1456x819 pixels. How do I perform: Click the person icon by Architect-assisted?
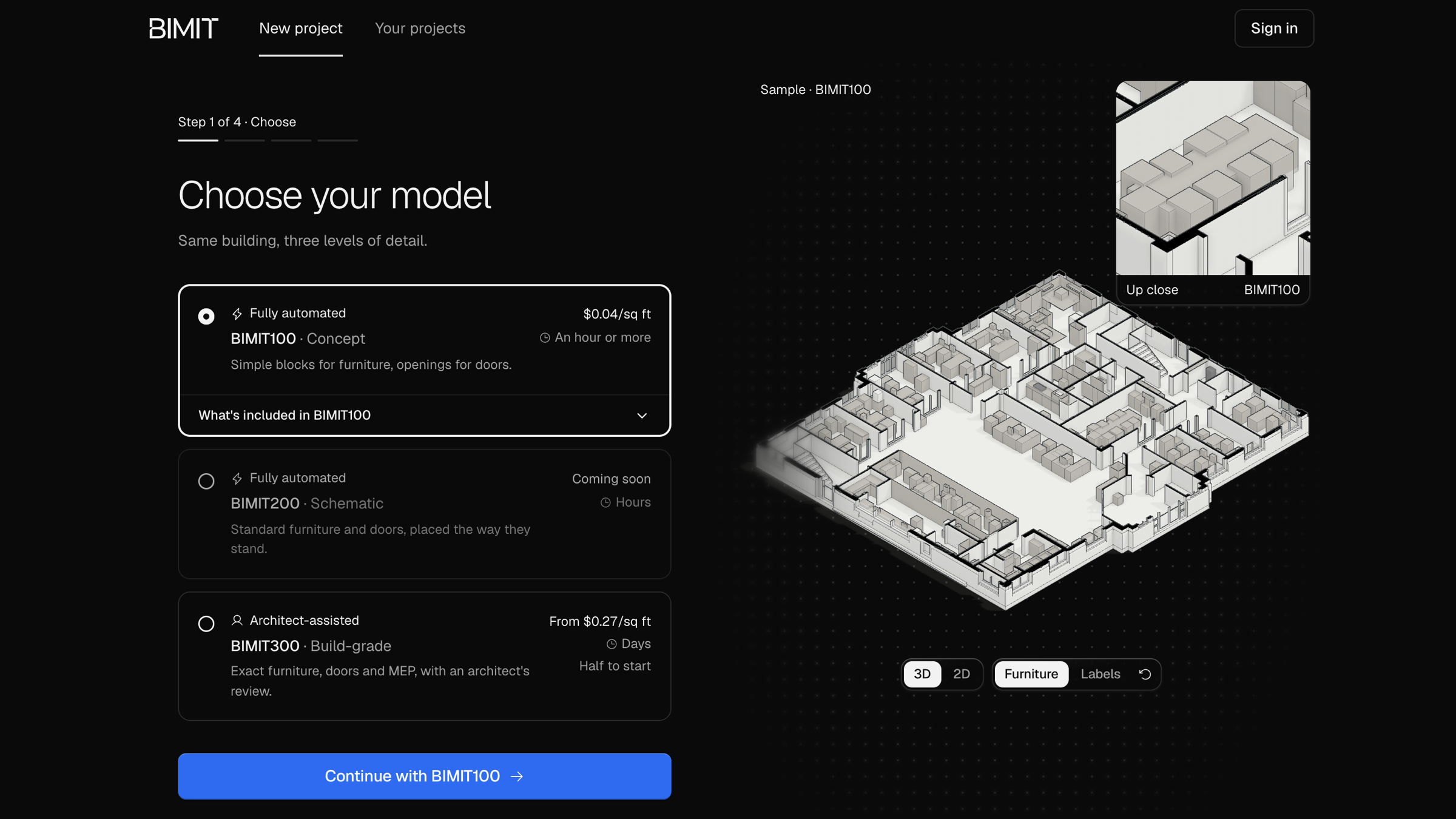(x=237, y=620)
